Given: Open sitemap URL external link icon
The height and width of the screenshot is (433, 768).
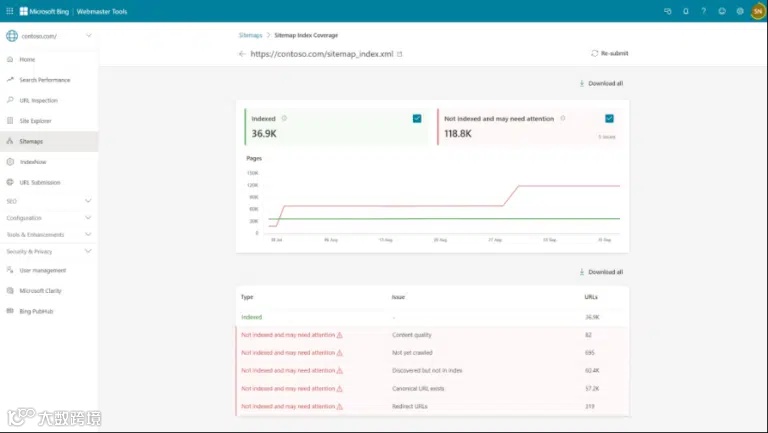Looking at the screenshot, I should (400, 54).
